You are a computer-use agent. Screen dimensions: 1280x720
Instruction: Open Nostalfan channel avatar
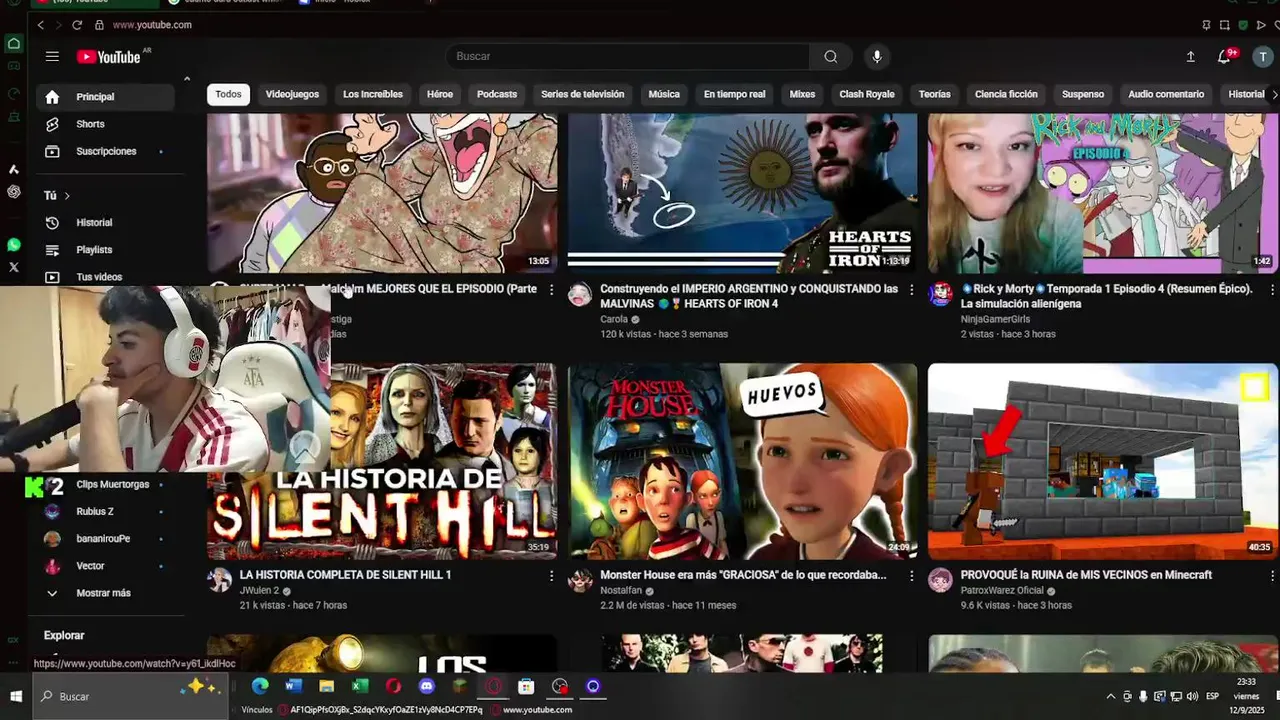click(x=580, y=580)
